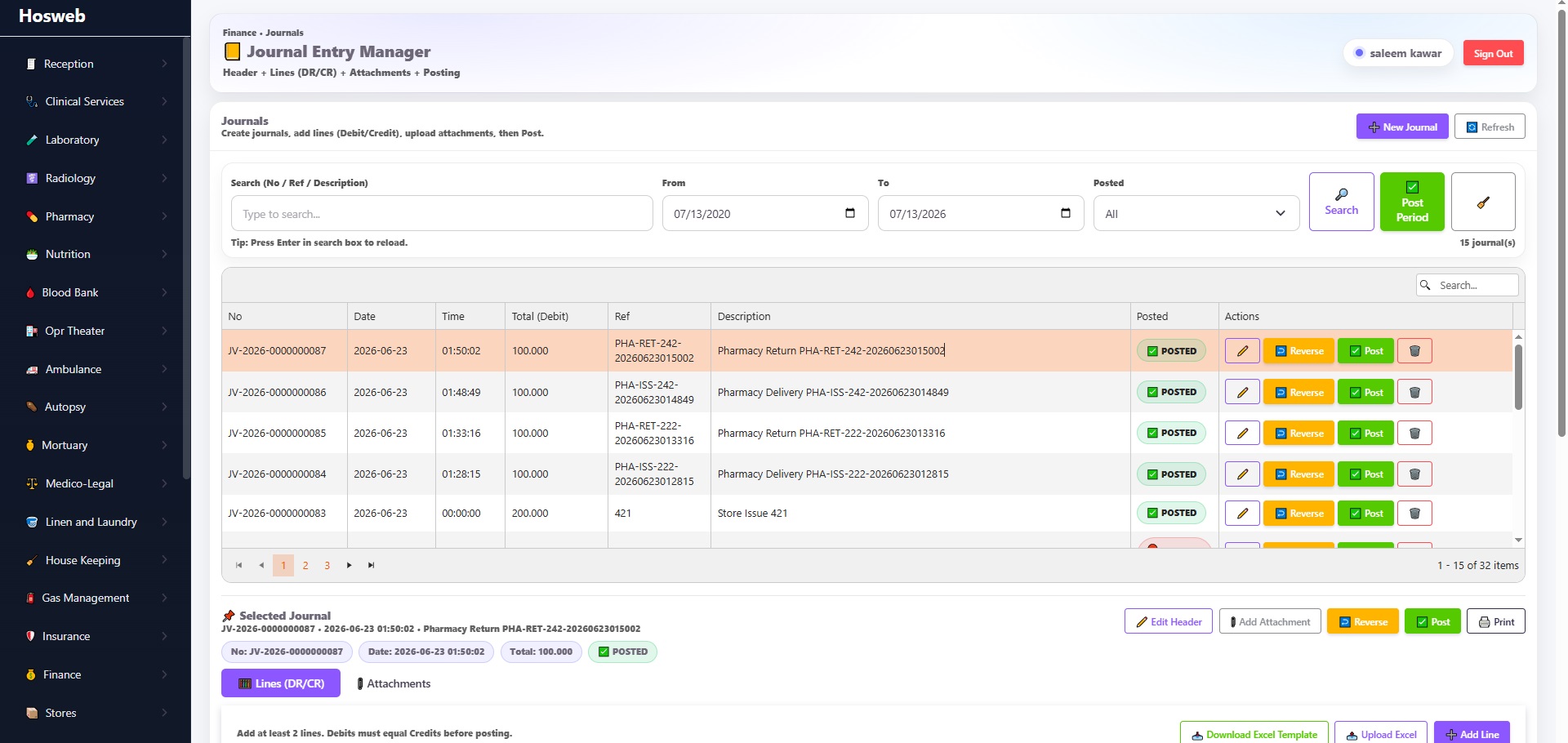The width and height of the screenshot is (1568, 743).
Task: Click Download Excel Template button
Action: (1254, 734)
